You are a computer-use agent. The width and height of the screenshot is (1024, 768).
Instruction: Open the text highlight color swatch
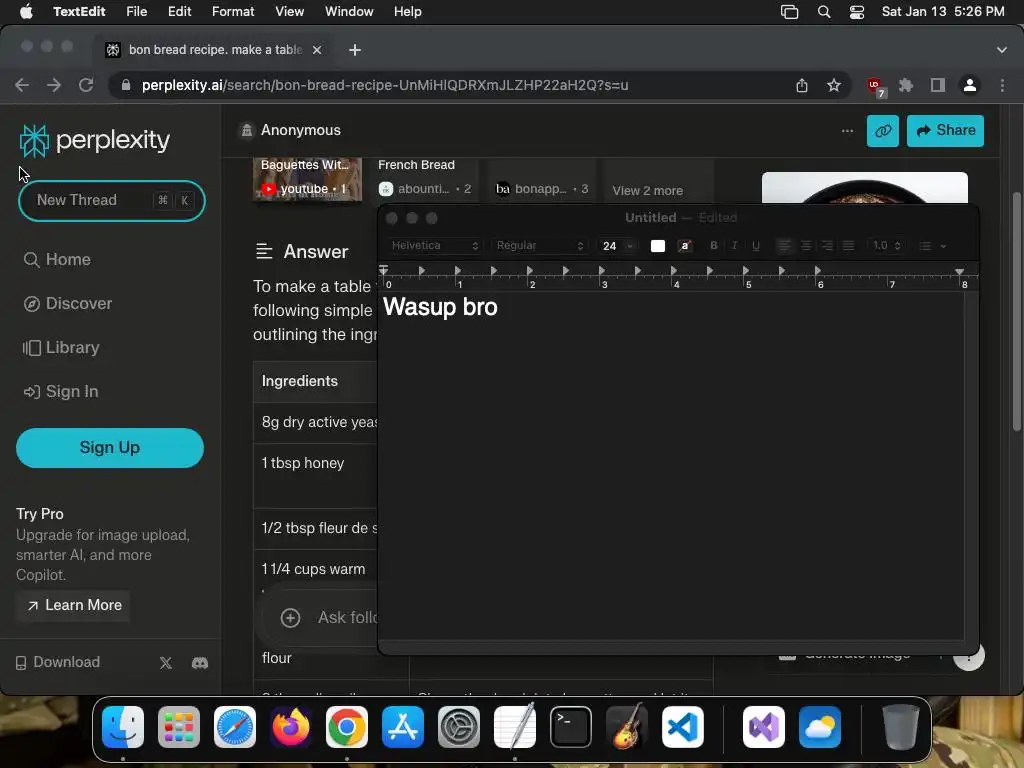point(684,246)
